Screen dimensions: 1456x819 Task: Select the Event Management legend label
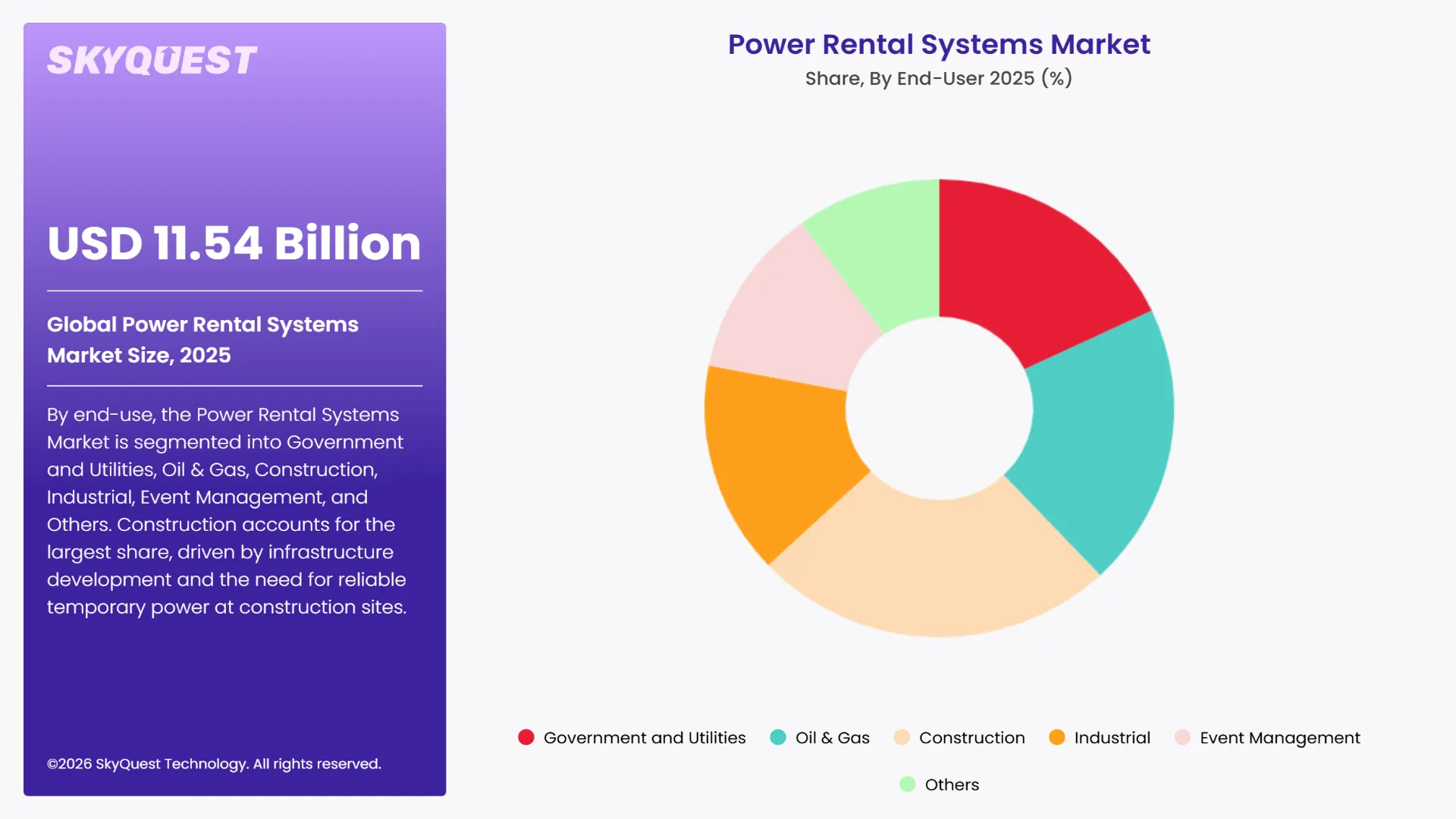coord(1280,738)
